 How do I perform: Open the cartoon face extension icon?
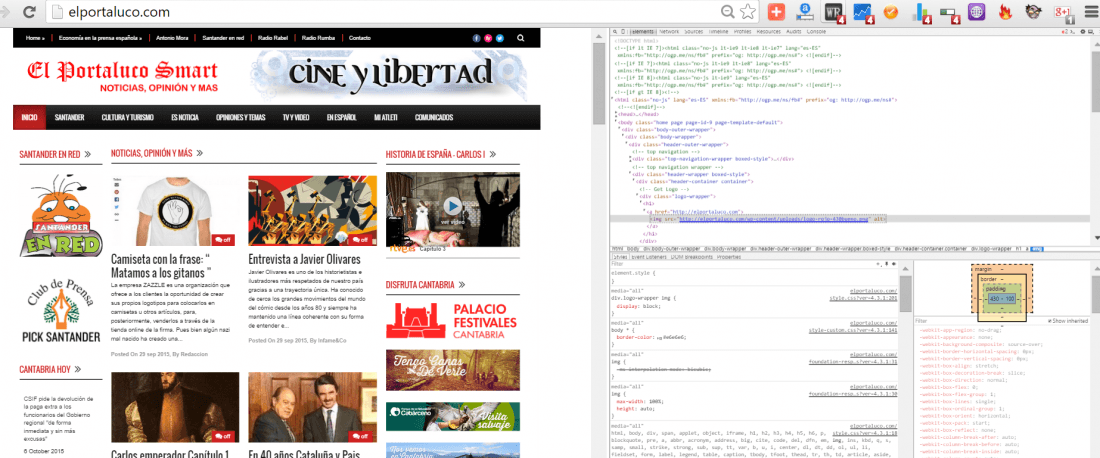(x=1033, y=11)
